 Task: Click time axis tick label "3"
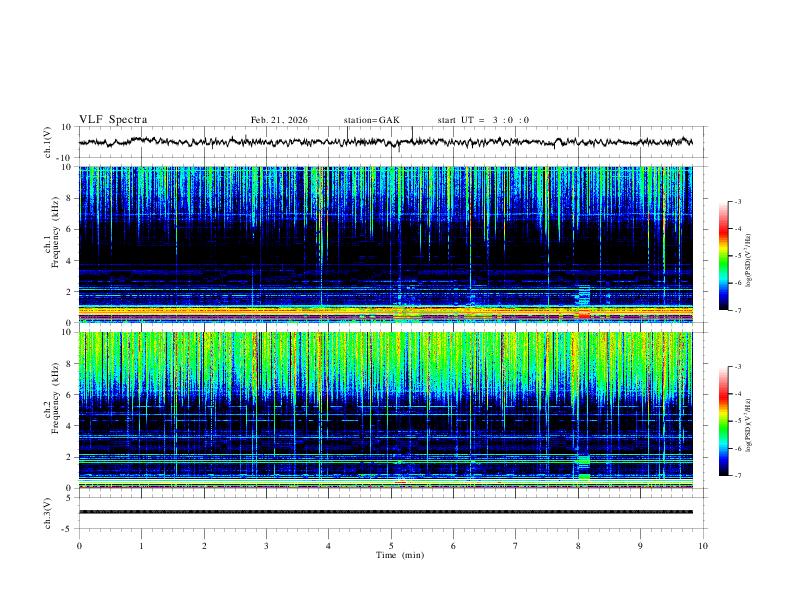[266, 546]
